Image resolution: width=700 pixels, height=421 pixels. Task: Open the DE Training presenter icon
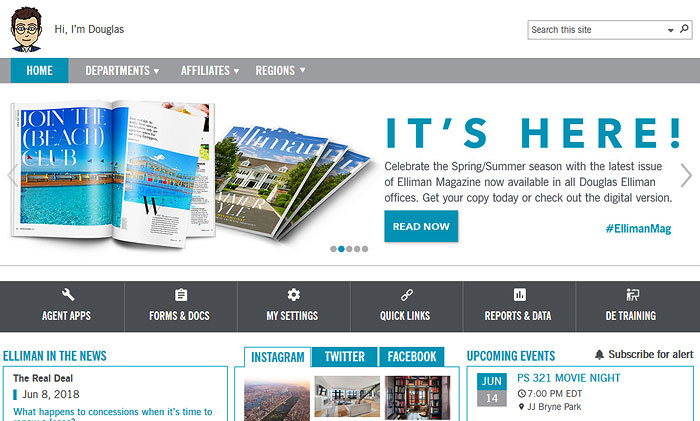632,295
